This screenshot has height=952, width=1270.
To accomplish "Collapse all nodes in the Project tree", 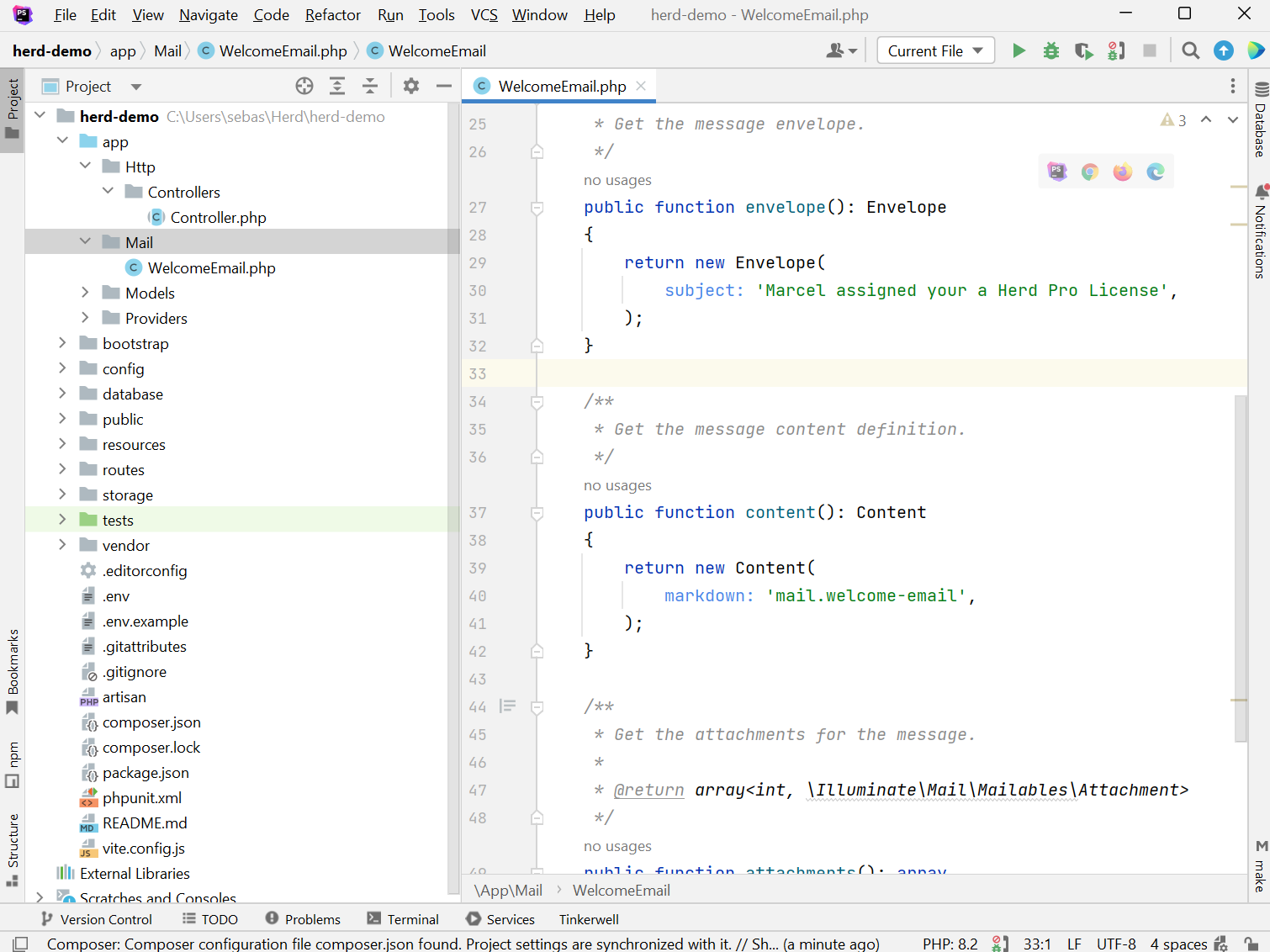I will [x=370, y=86].
